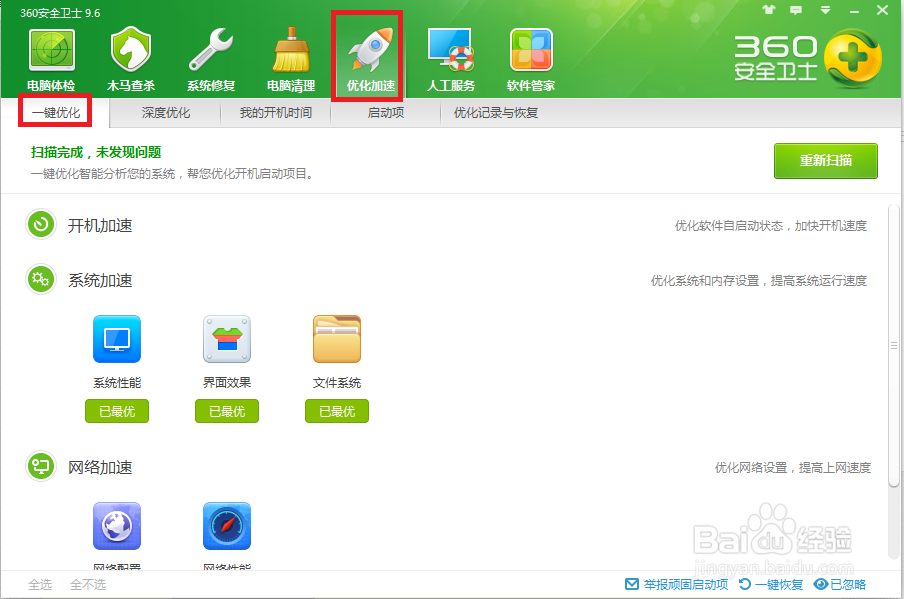Image resolution: width=904 pixels, height=599 pixels.
Task: Open 优化加速 rocket icon
Action: [370, 50]
